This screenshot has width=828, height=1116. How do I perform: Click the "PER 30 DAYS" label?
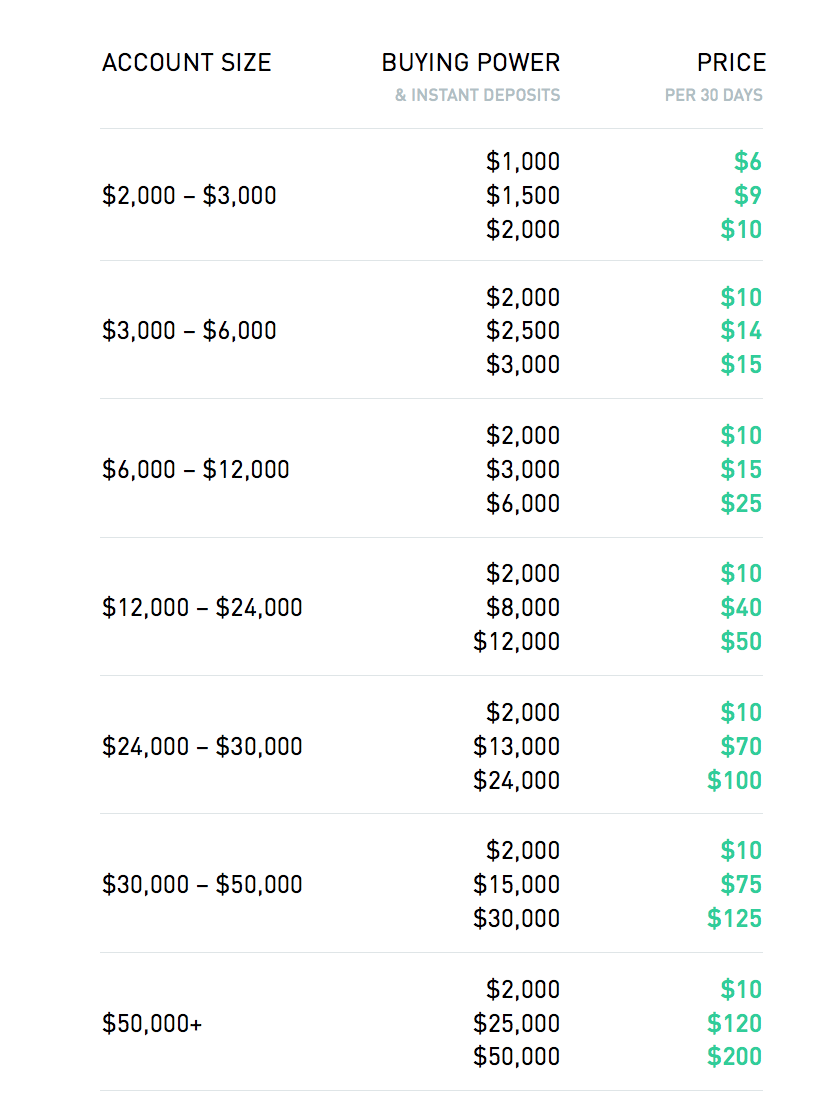click(x=713, y=96)
